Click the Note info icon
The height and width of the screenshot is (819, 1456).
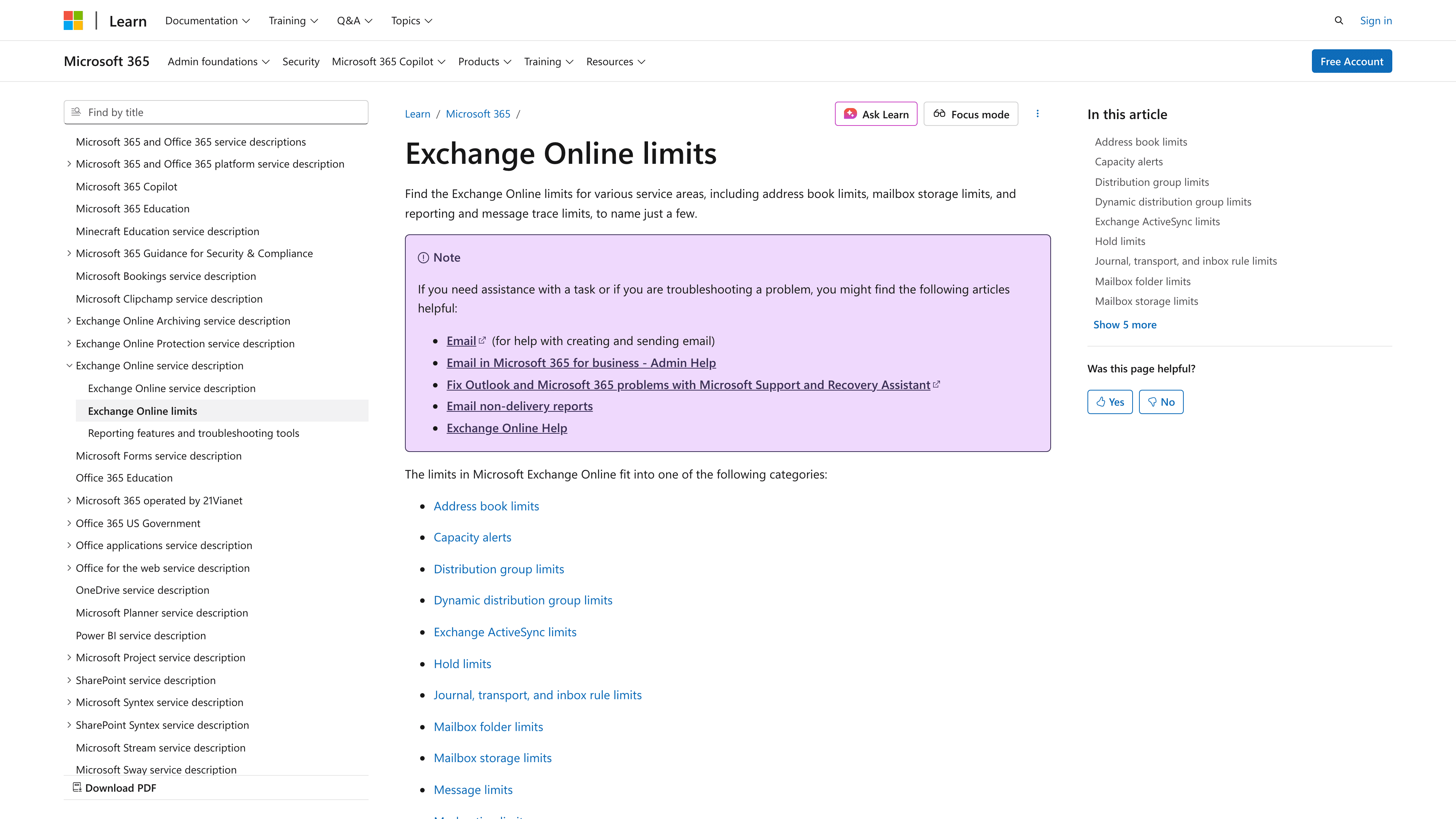[x=424, y=258]
